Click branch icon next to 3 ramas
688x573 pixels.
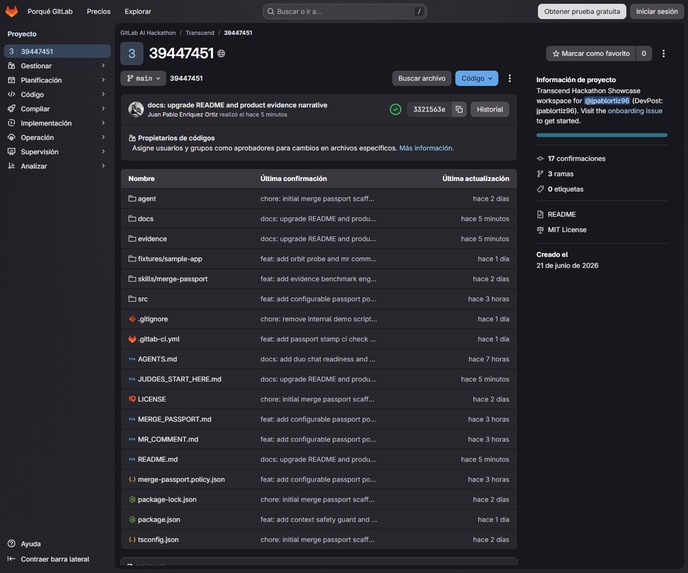coord(540,174)
